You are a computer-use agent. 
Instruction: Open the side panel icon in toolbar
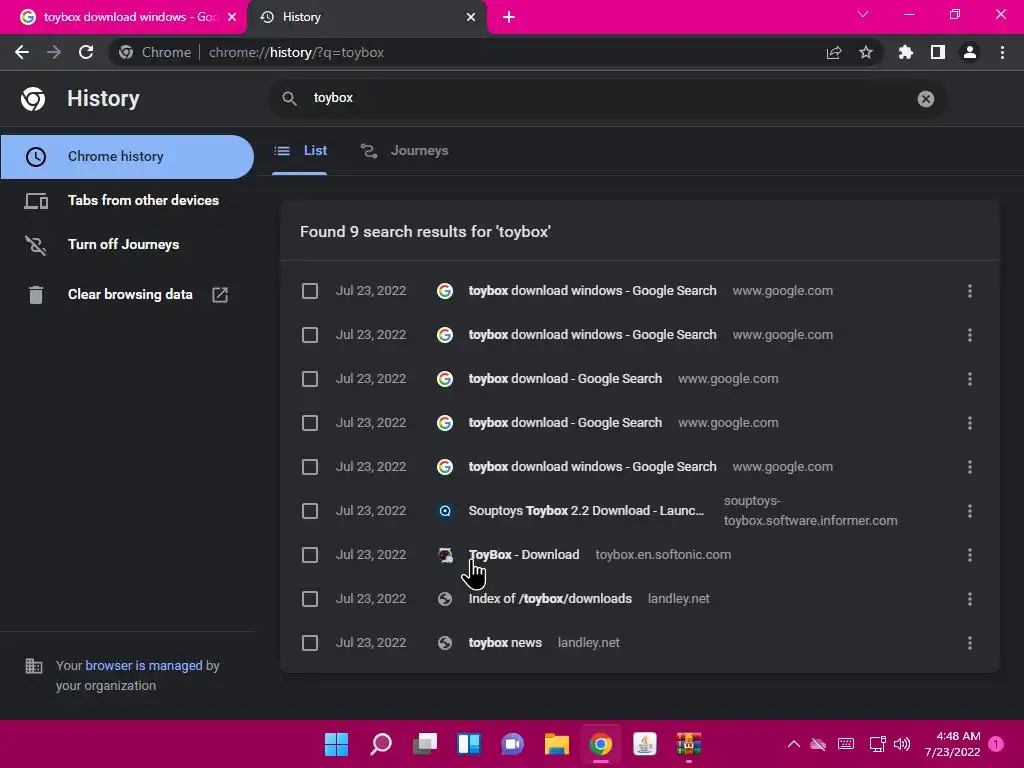coord(937,52)
